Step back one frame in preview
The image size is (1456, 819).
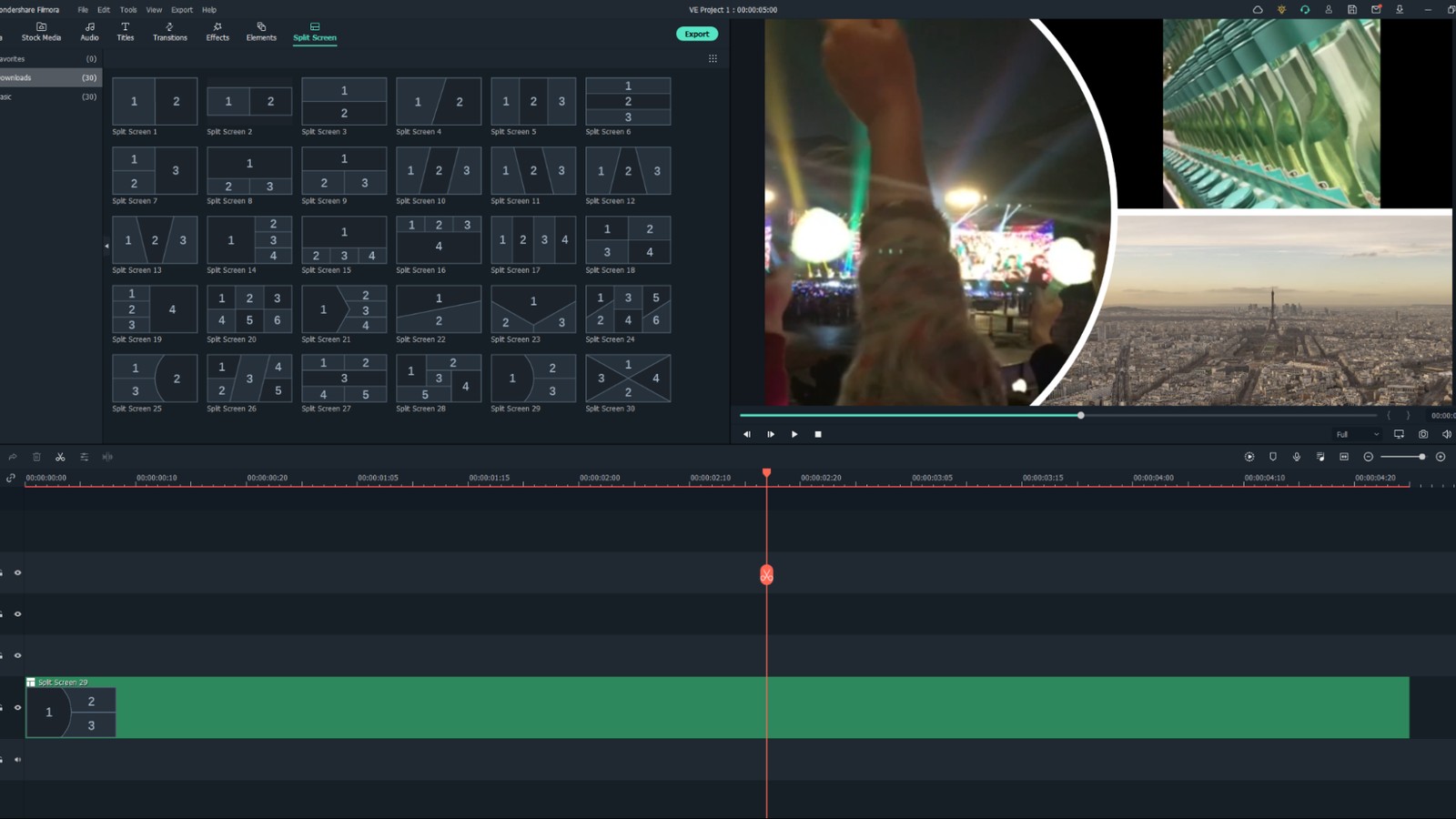pos(747,434)
